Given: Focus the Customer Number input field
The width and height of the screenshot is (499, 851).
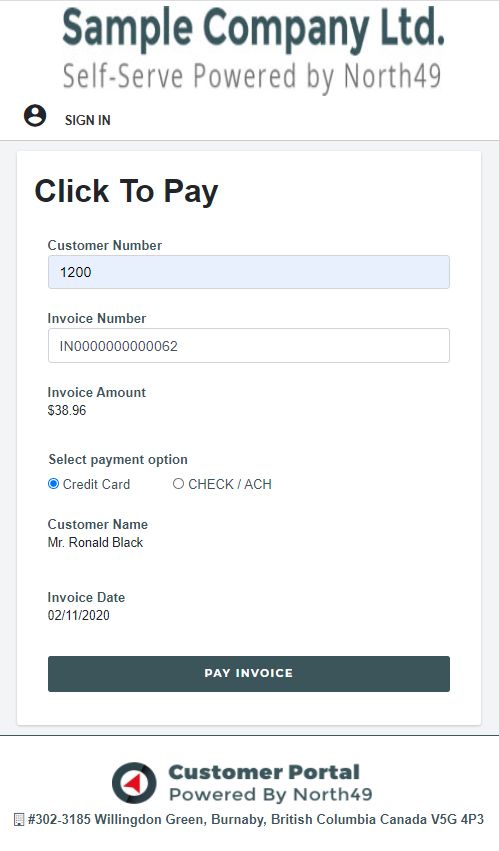Looking at the screenshot, I should tap(249, 272).
